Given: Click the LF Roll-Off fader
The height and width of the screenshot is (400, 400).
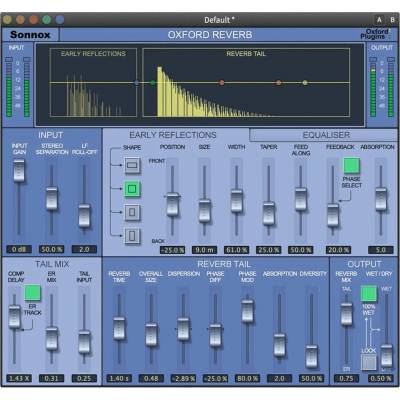Looking at the screenshot, I should click(84, 215).
